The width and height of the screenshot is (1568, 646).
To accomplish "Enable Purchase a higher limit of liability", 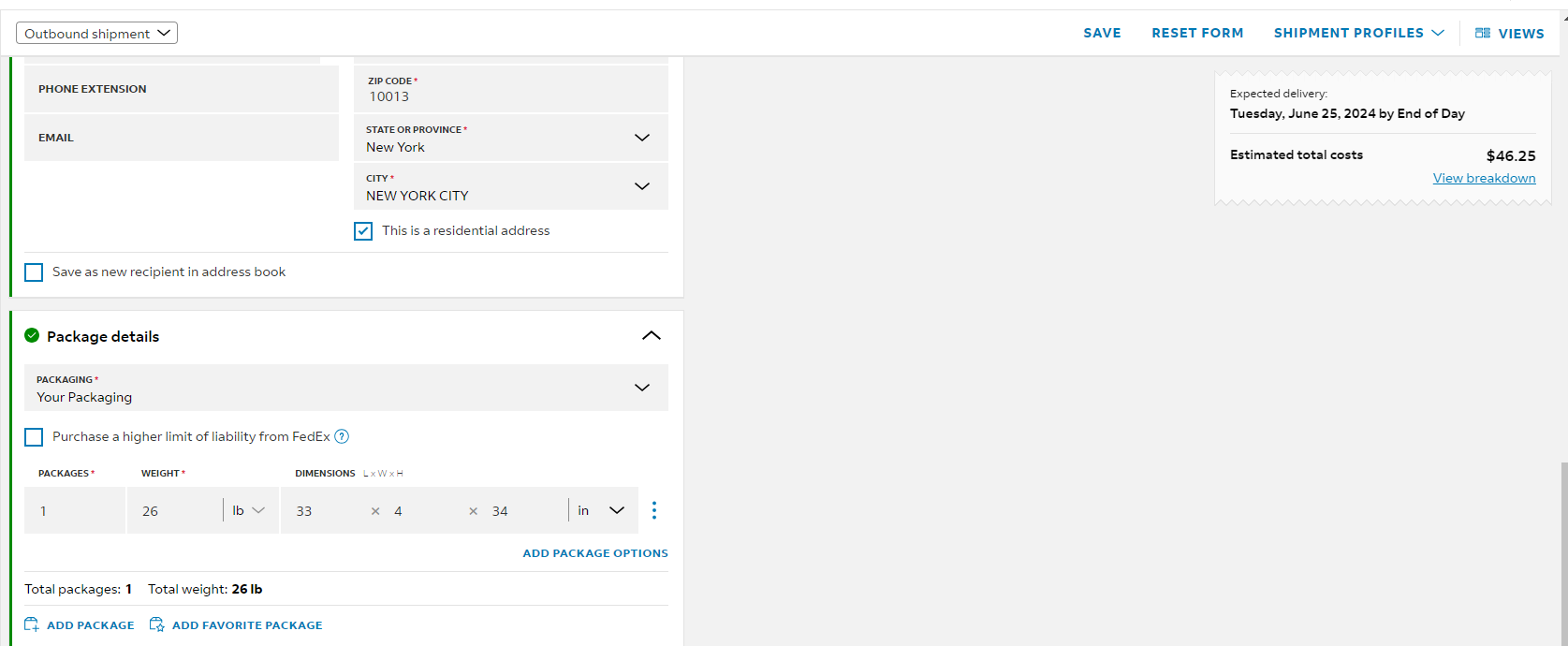I will pyautogui.click(x=34, y=437).
